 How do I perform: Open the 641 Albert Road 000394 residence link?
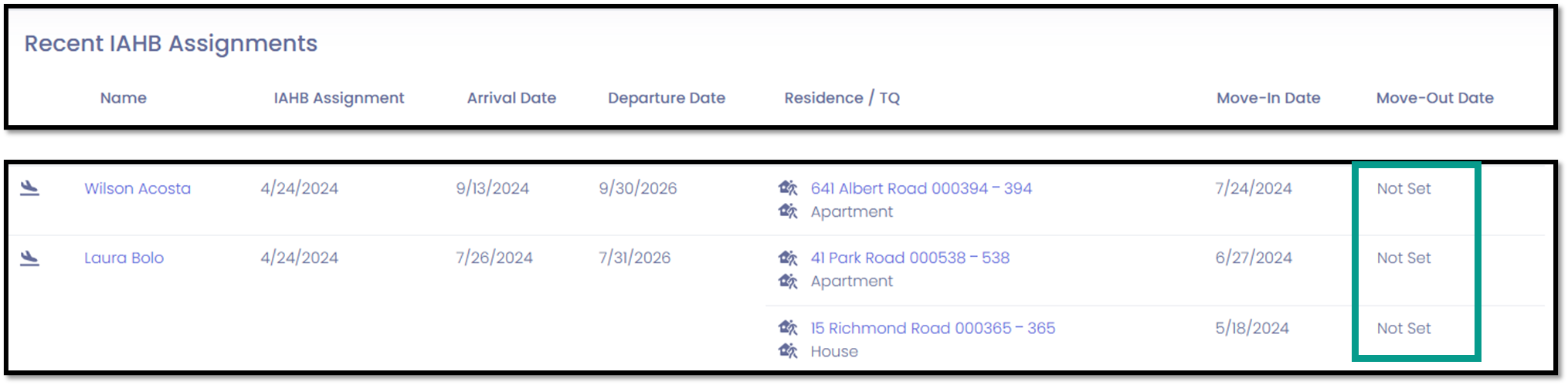coord(921,188)
